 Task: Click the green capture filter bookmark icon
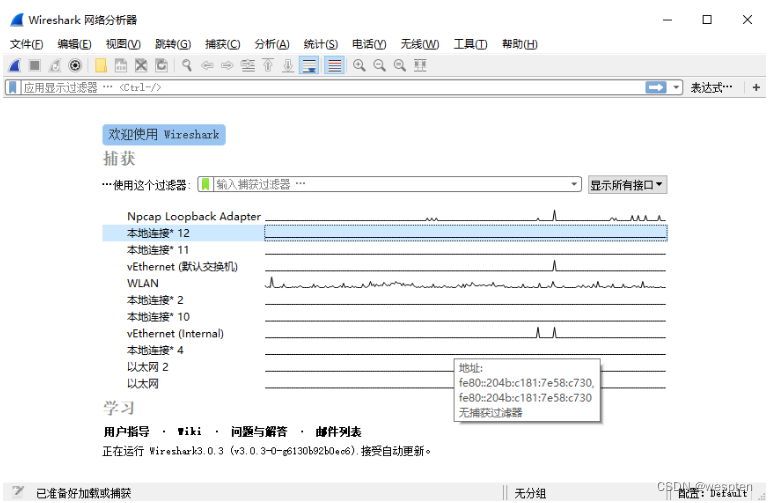pyautogui.click(x=206, y=184)
